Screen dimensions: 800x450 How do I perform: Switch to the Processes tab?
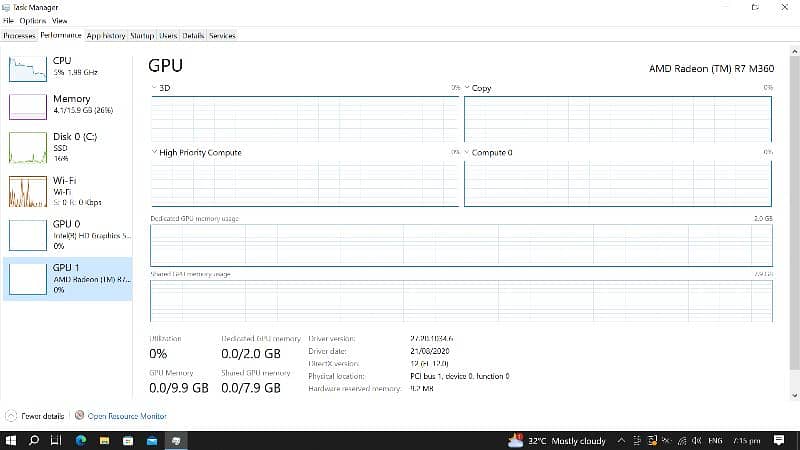click(x=19, y=35)
